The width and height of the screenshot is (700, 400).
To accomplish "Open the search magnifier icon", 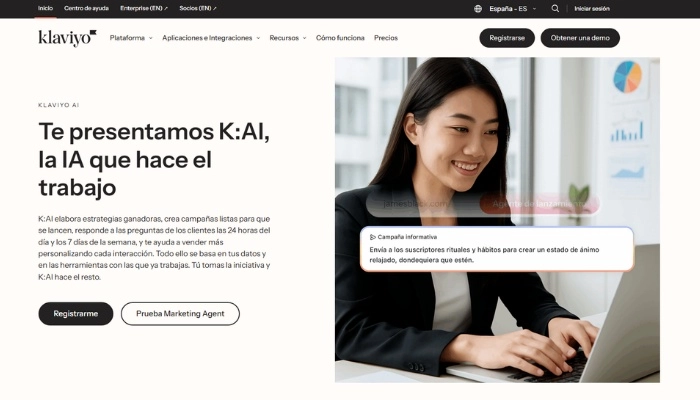I will point(555,8).
